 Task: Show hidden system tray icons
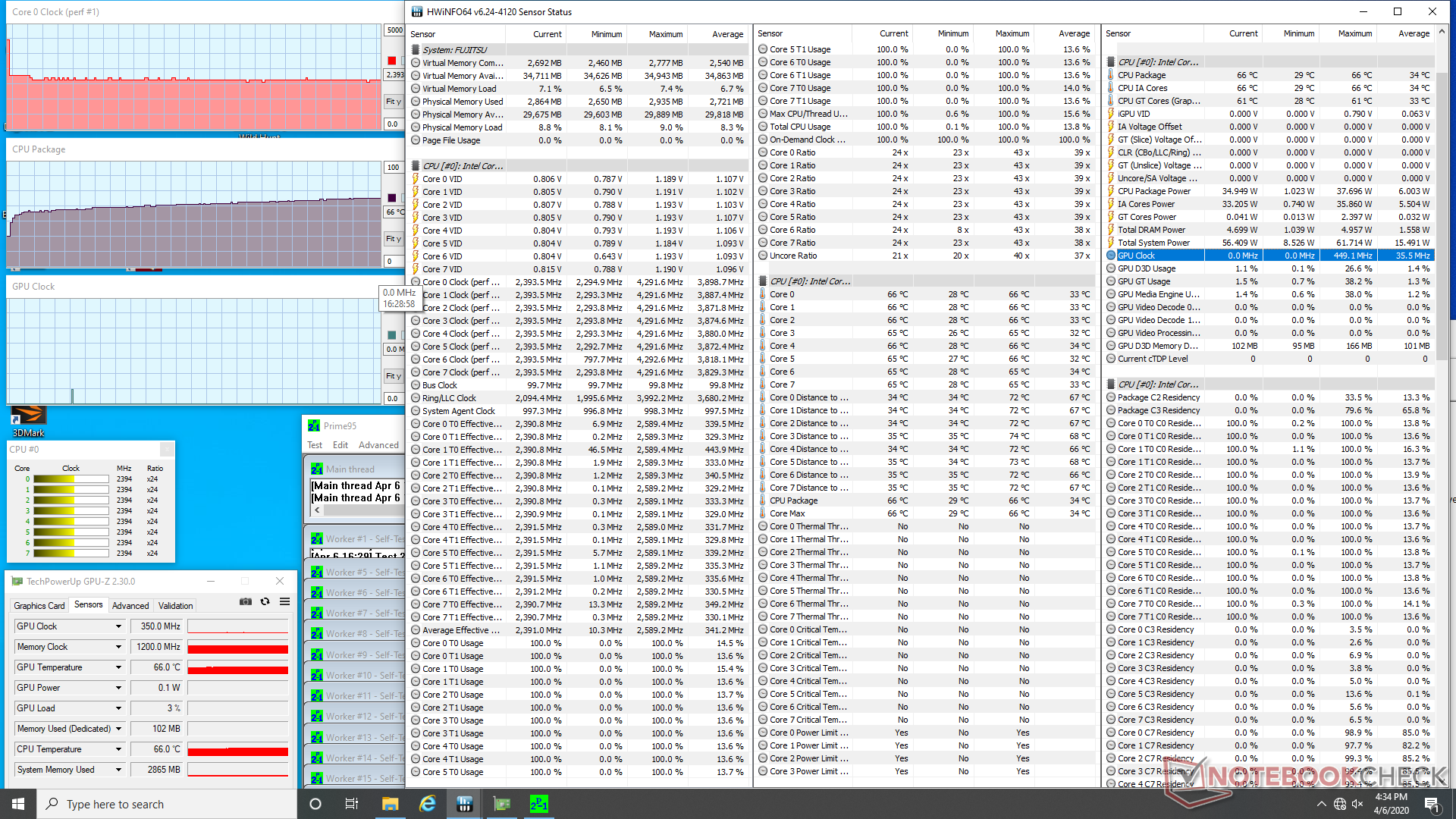click(1321, 804)
